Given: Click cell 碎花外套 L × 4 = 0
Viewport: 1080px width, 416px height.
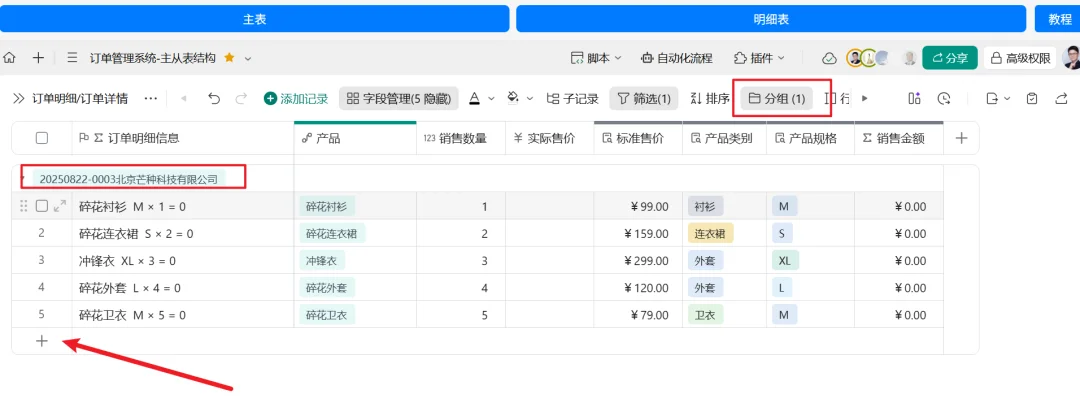Looking at the screenshot, I should [x=183, y=288].
